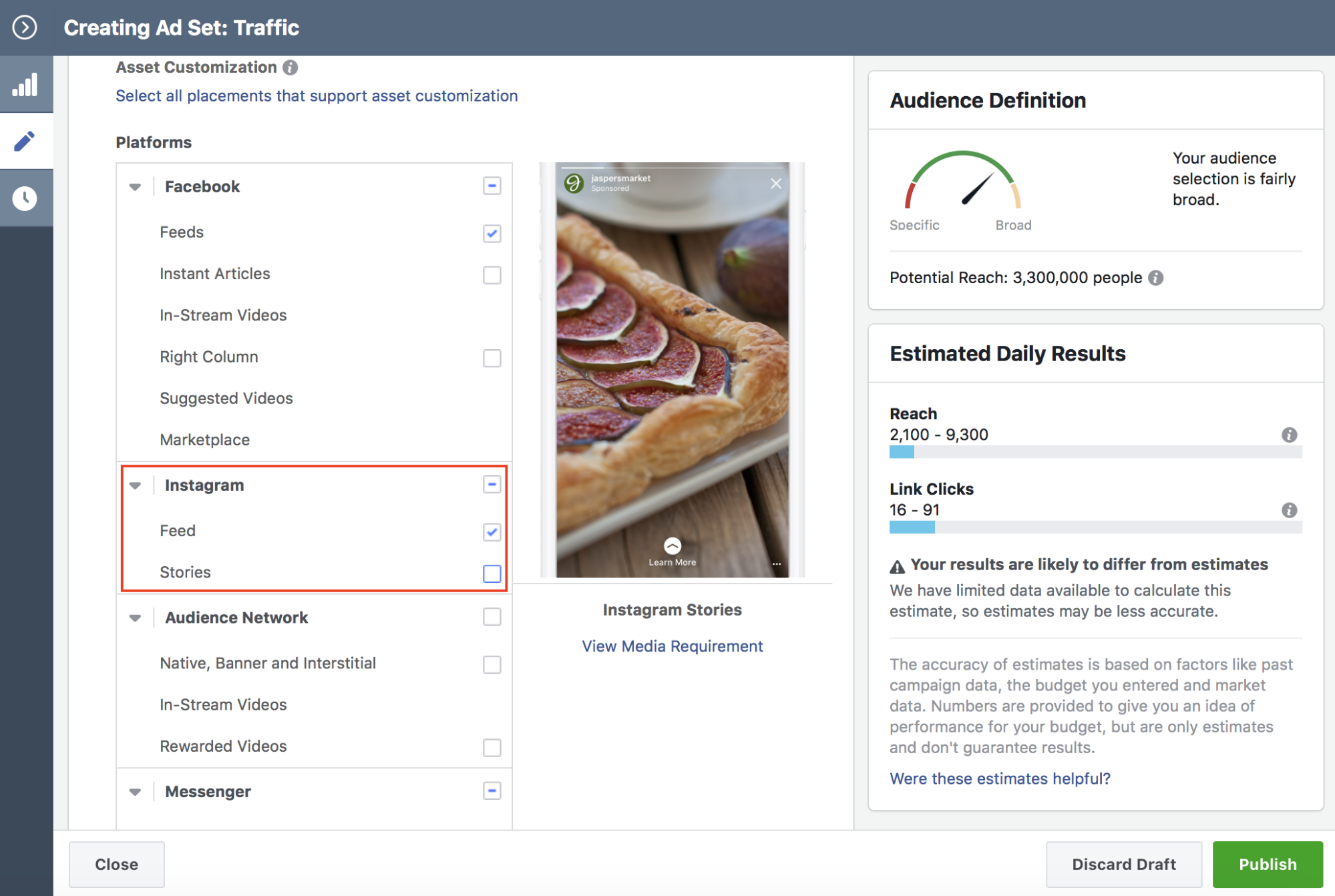Close the Instagram Stories preview with X
Screen dimensions: 1335x896
tap(775, 184)
